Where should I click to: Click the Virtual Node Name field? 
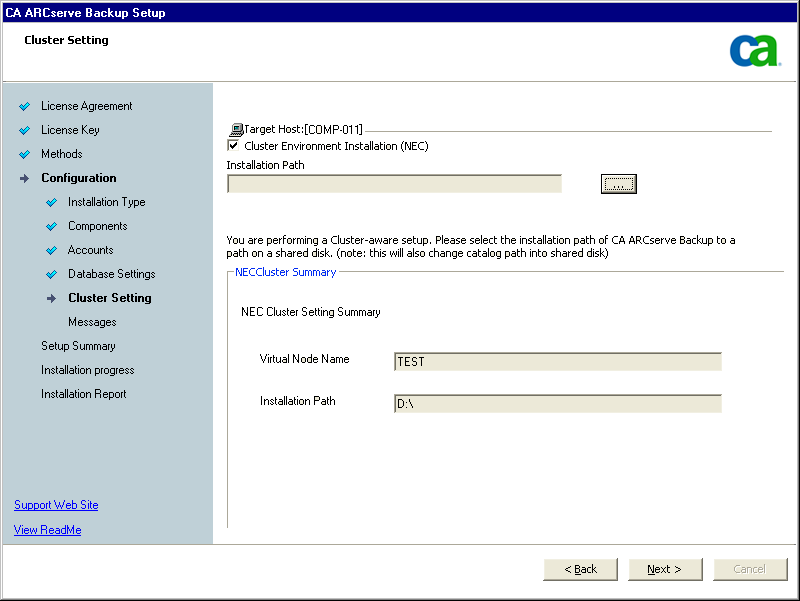(x=557, y=362)
